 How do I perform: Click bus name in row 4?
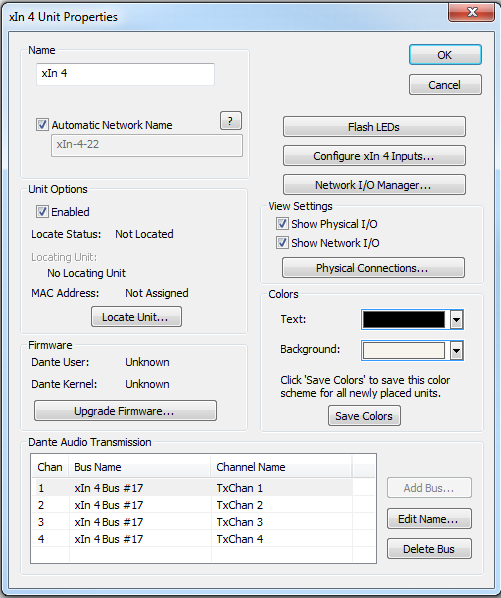(109, 539)
